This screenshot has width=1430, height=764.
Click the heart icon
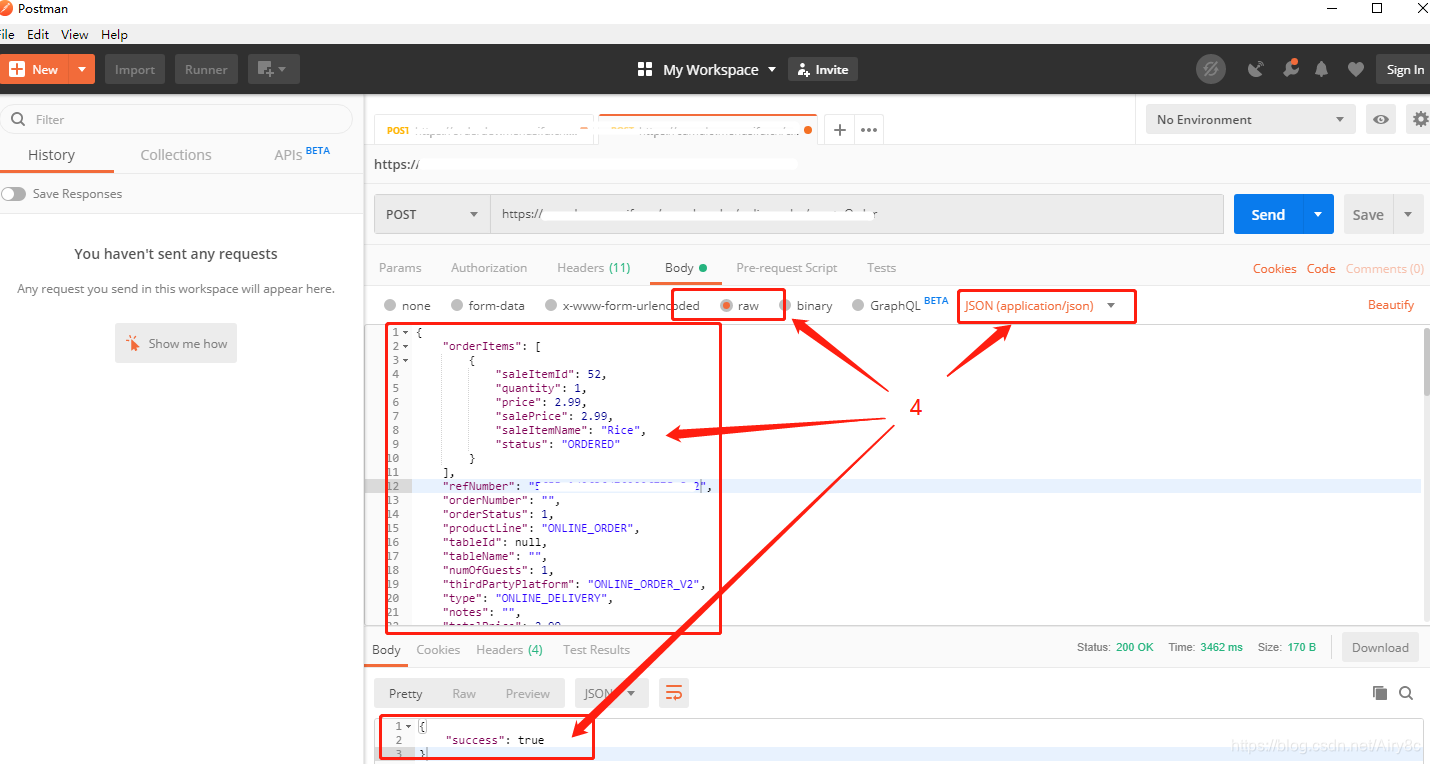pos(1355,69)
